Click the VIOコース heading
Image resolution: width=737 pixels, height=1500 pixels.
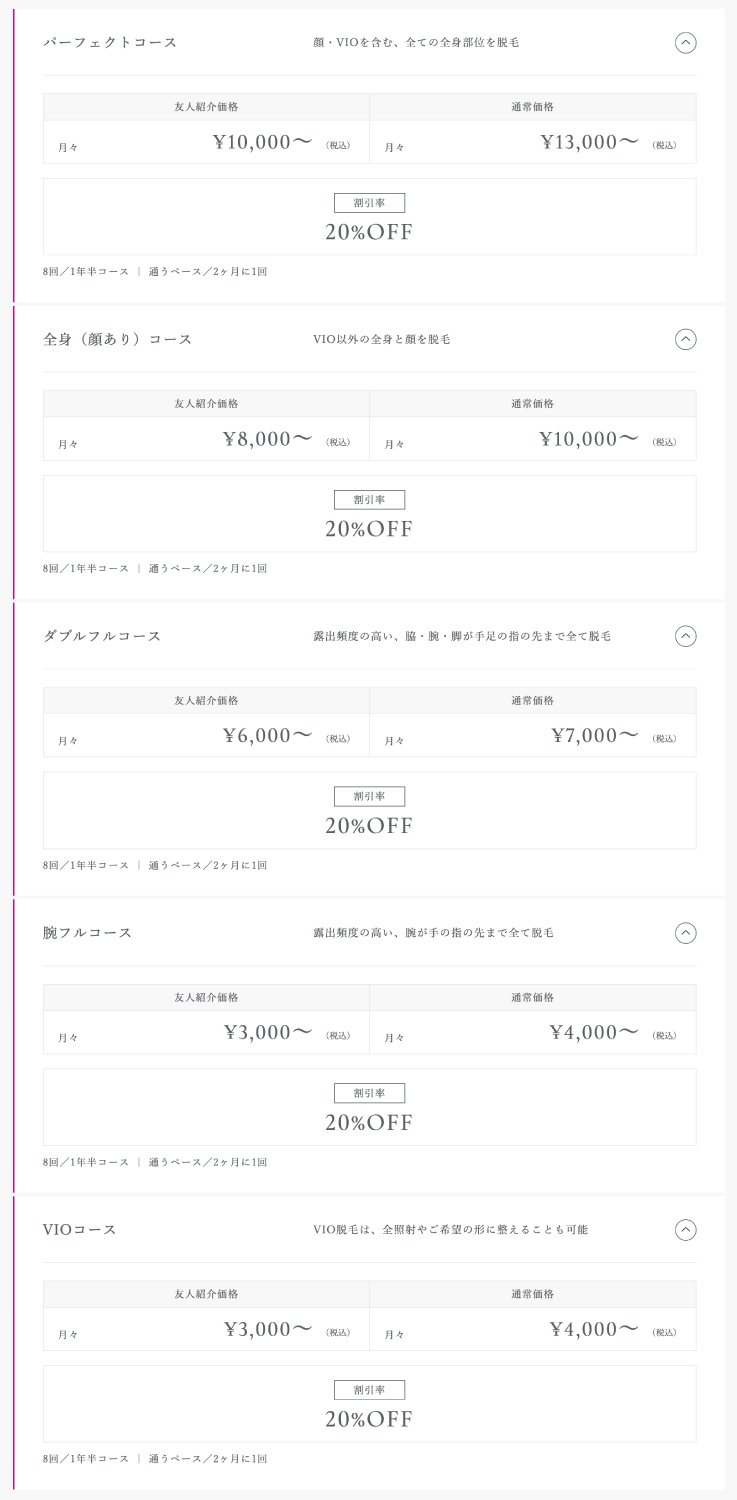(x=80, y=1230)
